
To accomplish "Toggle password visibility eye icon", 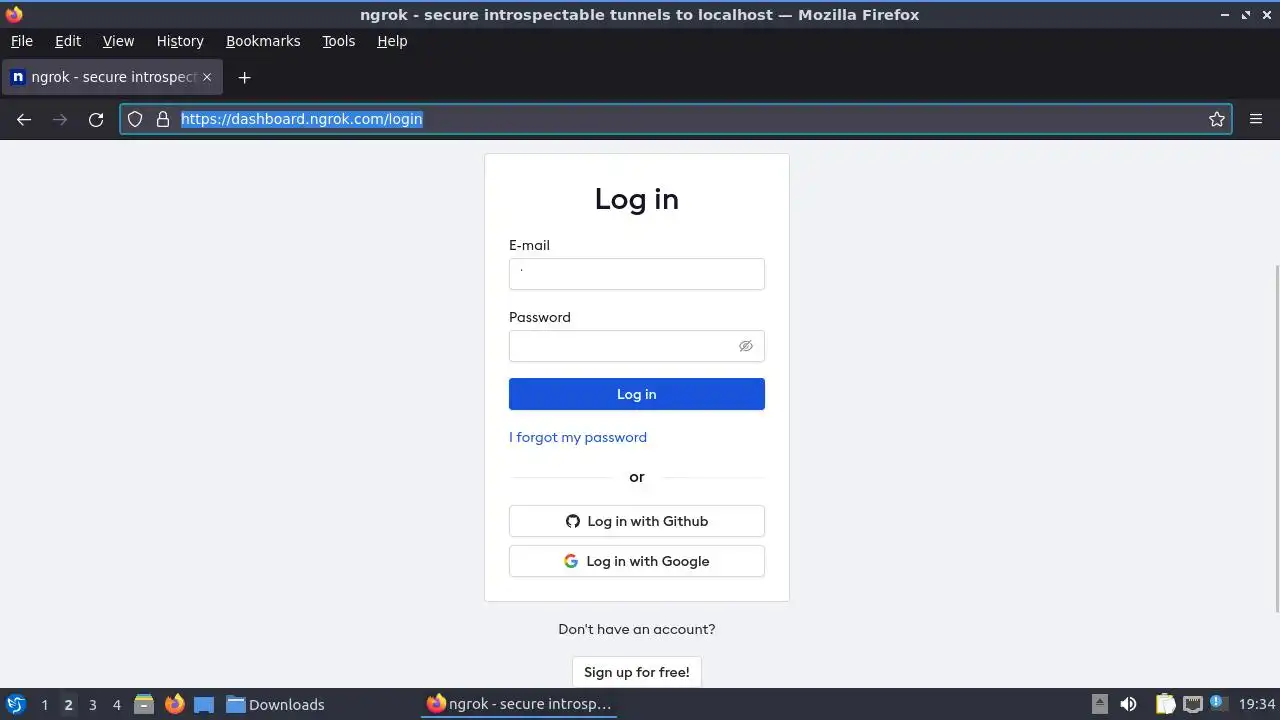I will (x=745, y=346).
